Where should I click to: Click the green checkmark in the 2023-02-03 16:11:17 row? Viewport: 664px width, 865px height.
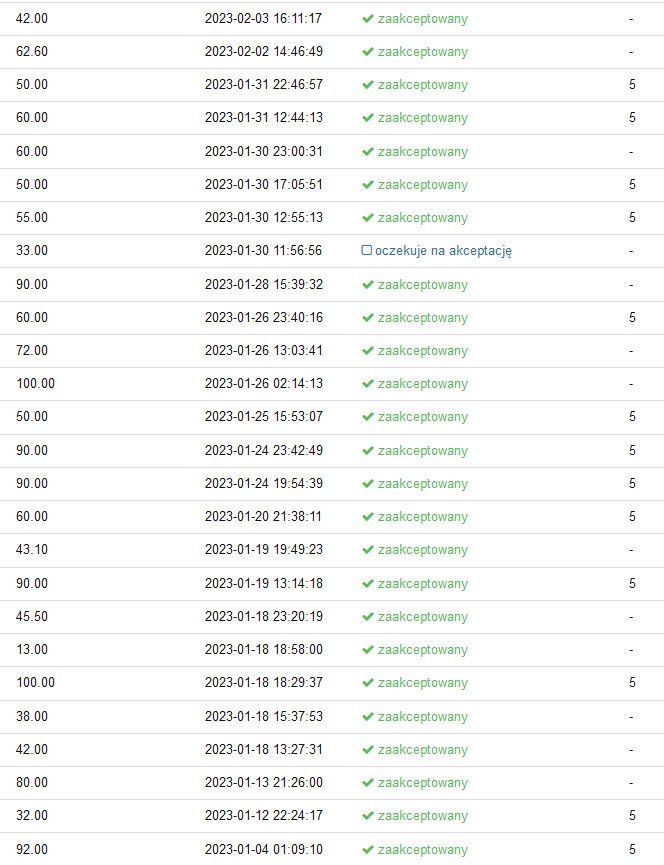coord(368,19)
